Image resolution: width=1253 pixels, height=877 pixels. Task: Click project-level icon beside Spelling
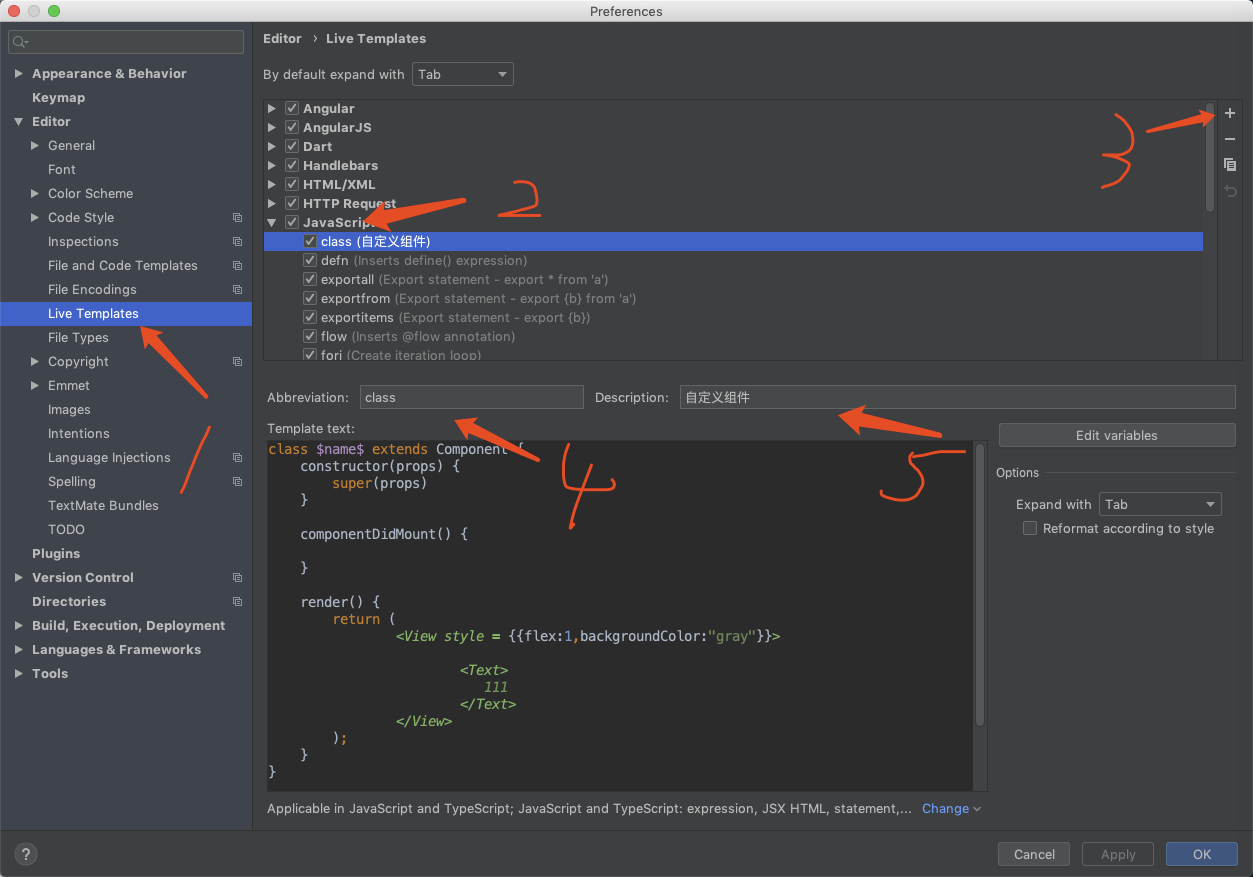(x=237, y=481)
